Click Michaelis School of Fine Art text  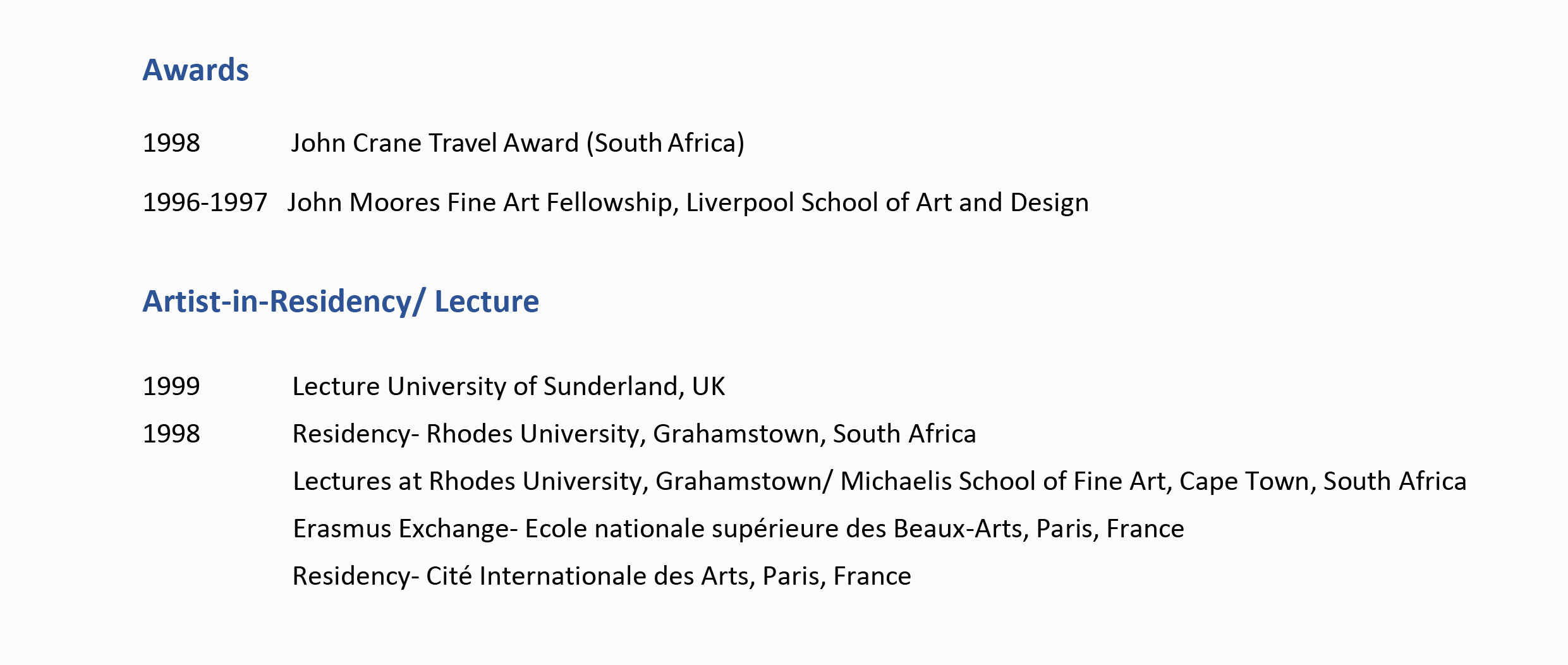(1002, 482)
